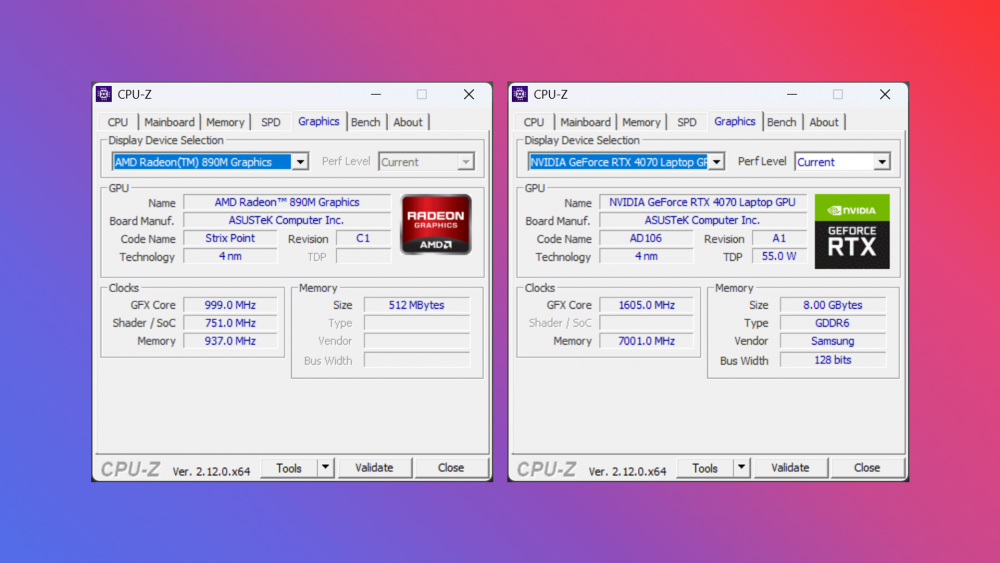This screenshot has height=563, width=1000.
Task: Switch to Mainboard tab in left window
Action: pyautogui.click(x=169, y=122)
